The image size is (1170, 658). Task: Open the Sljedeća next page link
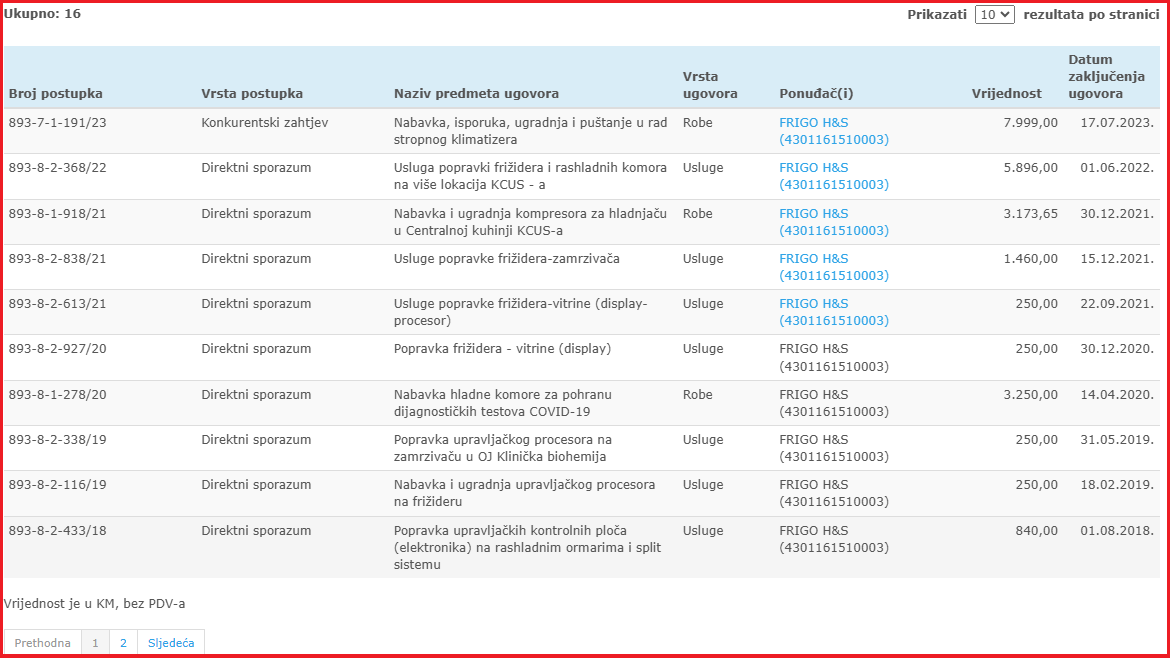pos(171,642)
